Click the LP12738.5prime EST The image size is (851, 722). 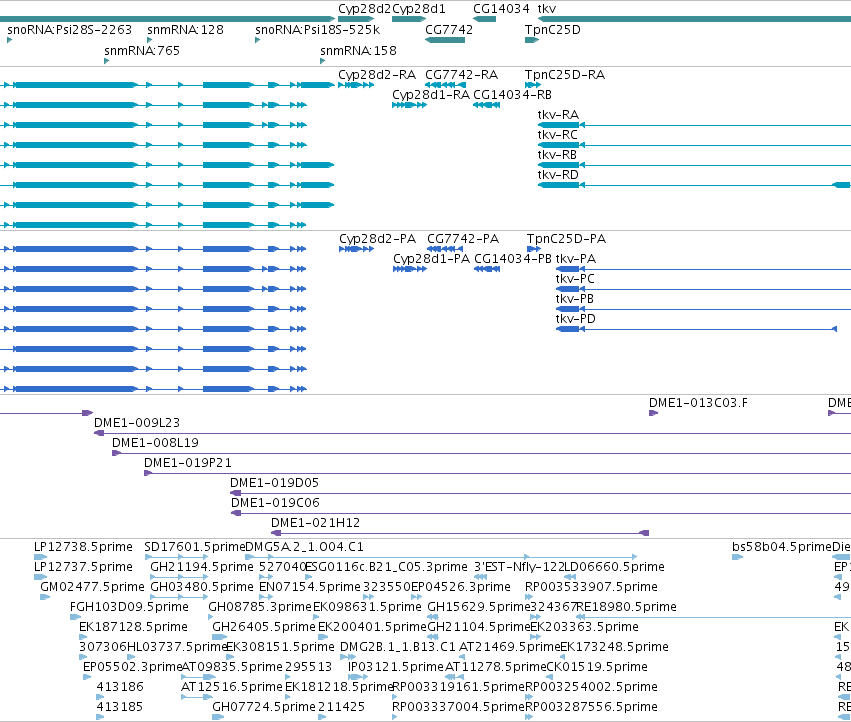(x=83, y=547)
